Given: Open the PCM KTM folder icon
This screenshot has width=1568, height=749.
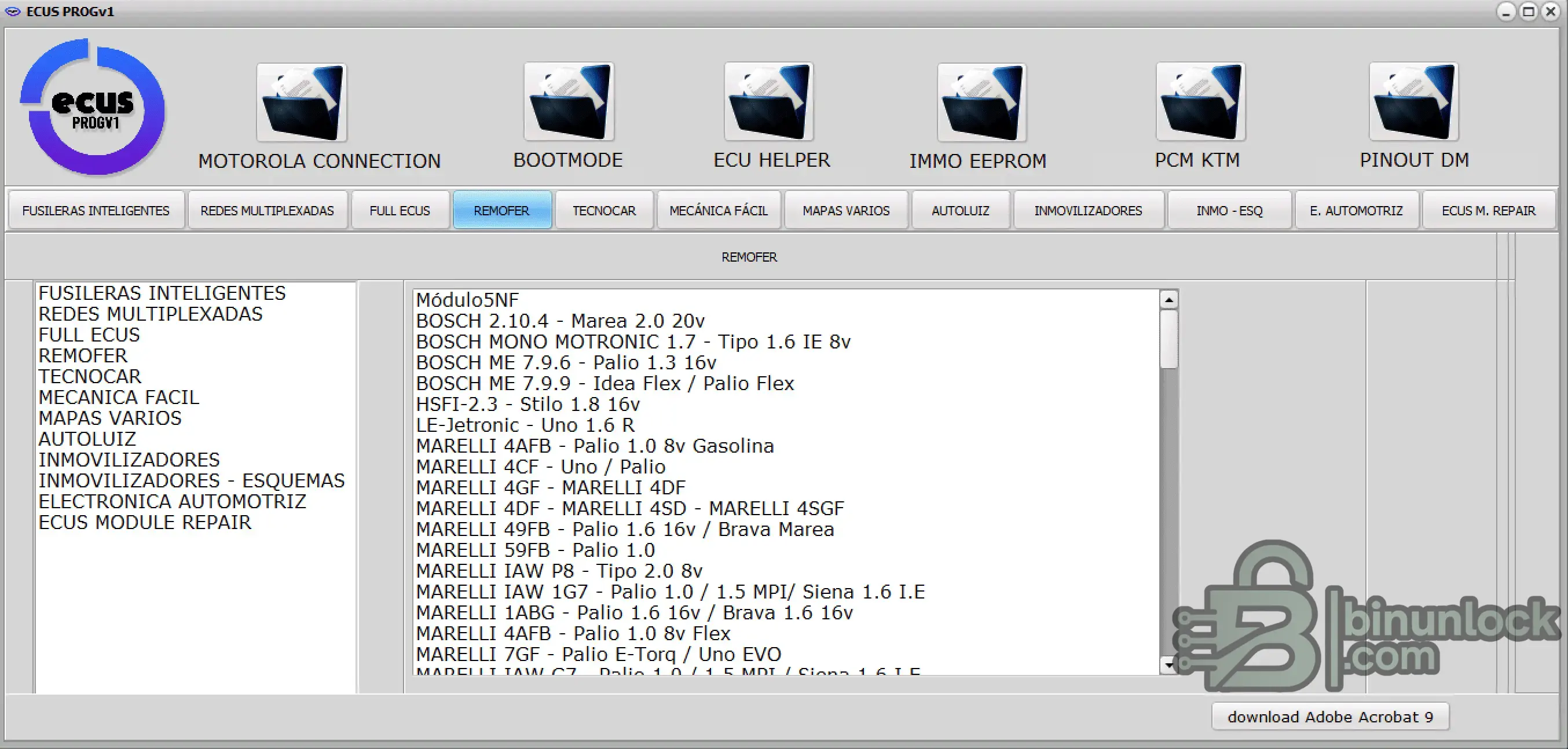Looking at the screenshot, I should click(x=1200, y=102).
